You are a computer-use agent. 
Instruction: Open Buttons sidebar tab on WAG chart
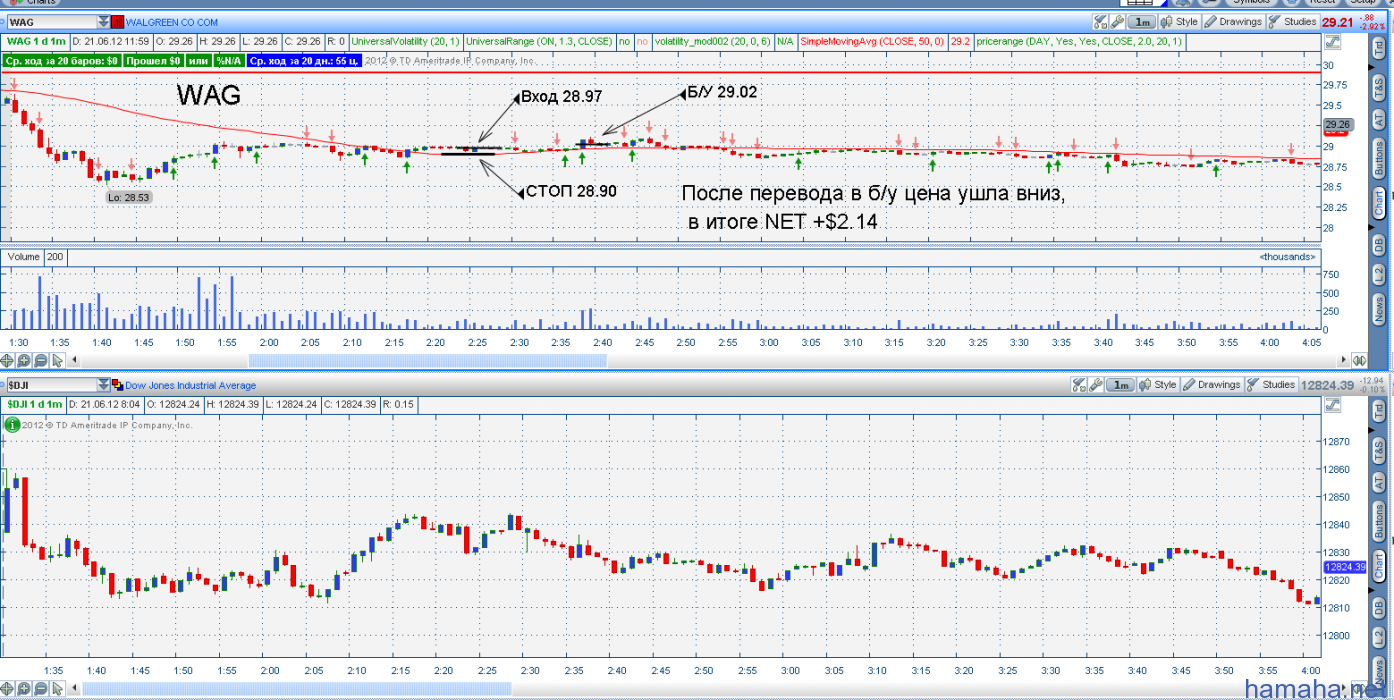click(1379, 158)
